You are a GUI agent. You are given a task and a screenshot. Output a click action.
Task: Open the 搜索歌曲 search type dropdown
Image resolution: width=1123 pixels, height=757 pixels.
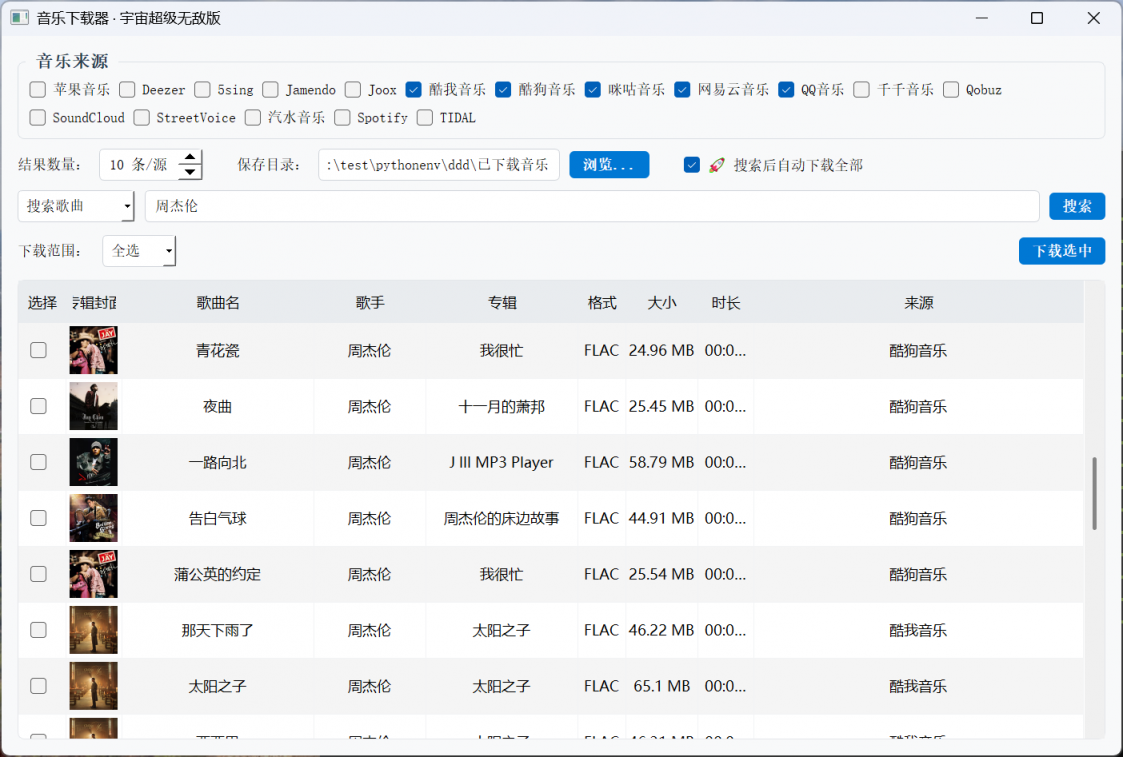[x=76, y=207]
